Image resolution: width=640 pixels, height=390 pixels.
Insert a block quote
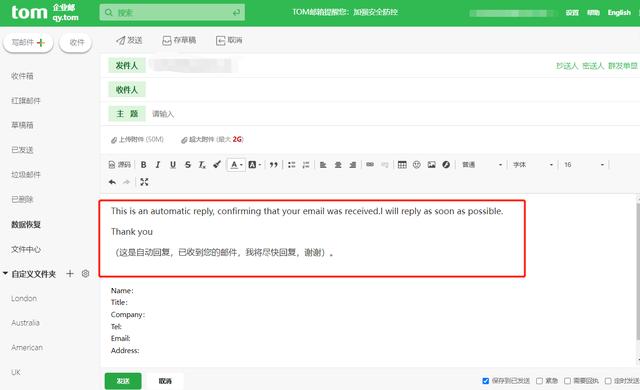(273, 164)
